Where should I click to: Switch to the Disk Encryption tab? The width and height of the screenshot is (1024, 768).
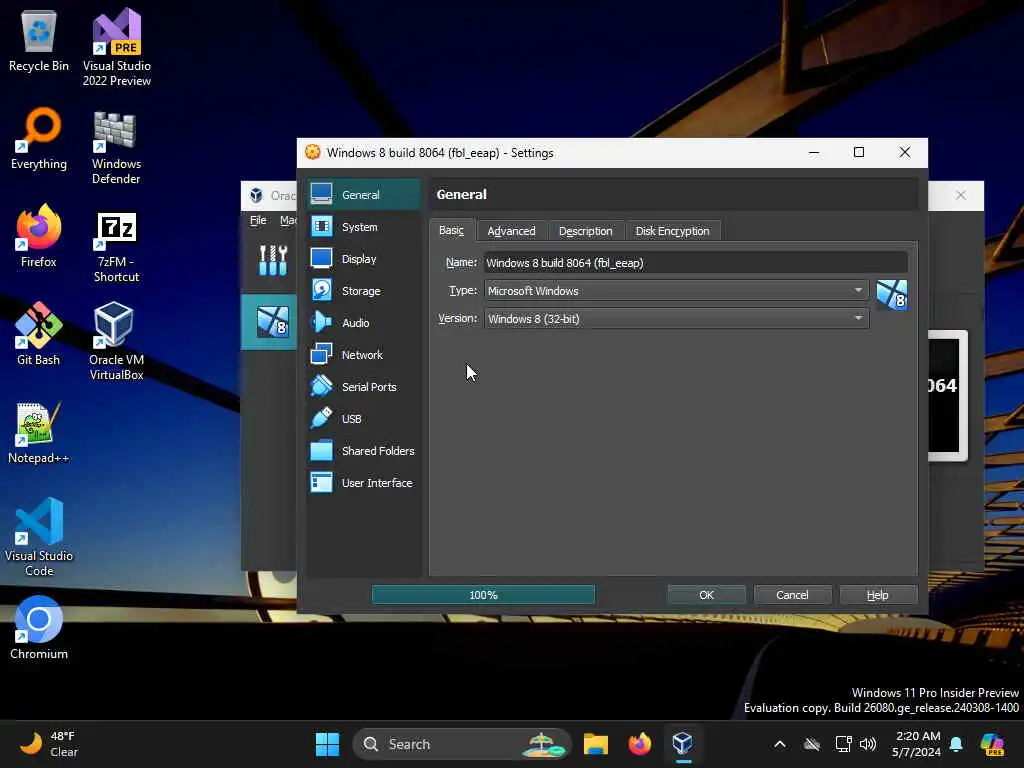[673, 231]
